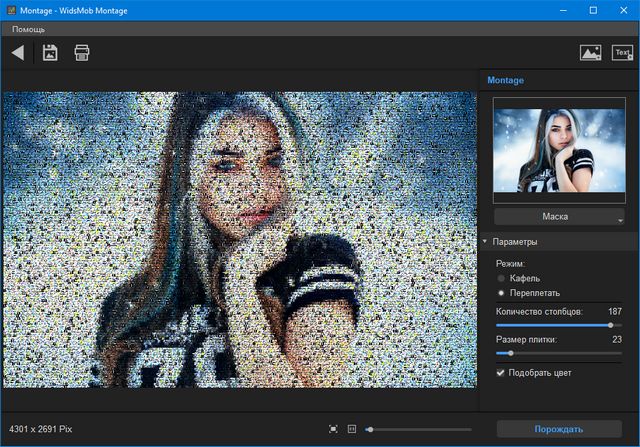The image size is (640, 447).
Task: Click the fit-to-screen zoom icon
Action: click(x=333, y=429)
